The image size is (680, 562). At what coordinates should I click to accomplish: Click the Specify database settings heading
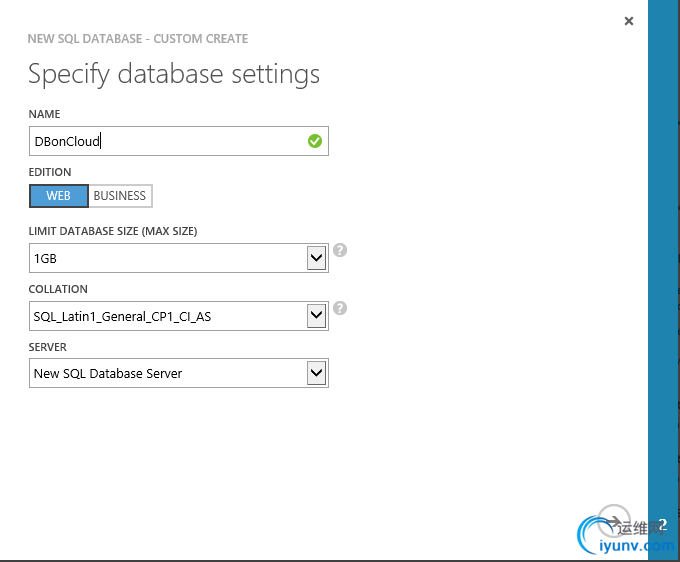tap(174, 74)
